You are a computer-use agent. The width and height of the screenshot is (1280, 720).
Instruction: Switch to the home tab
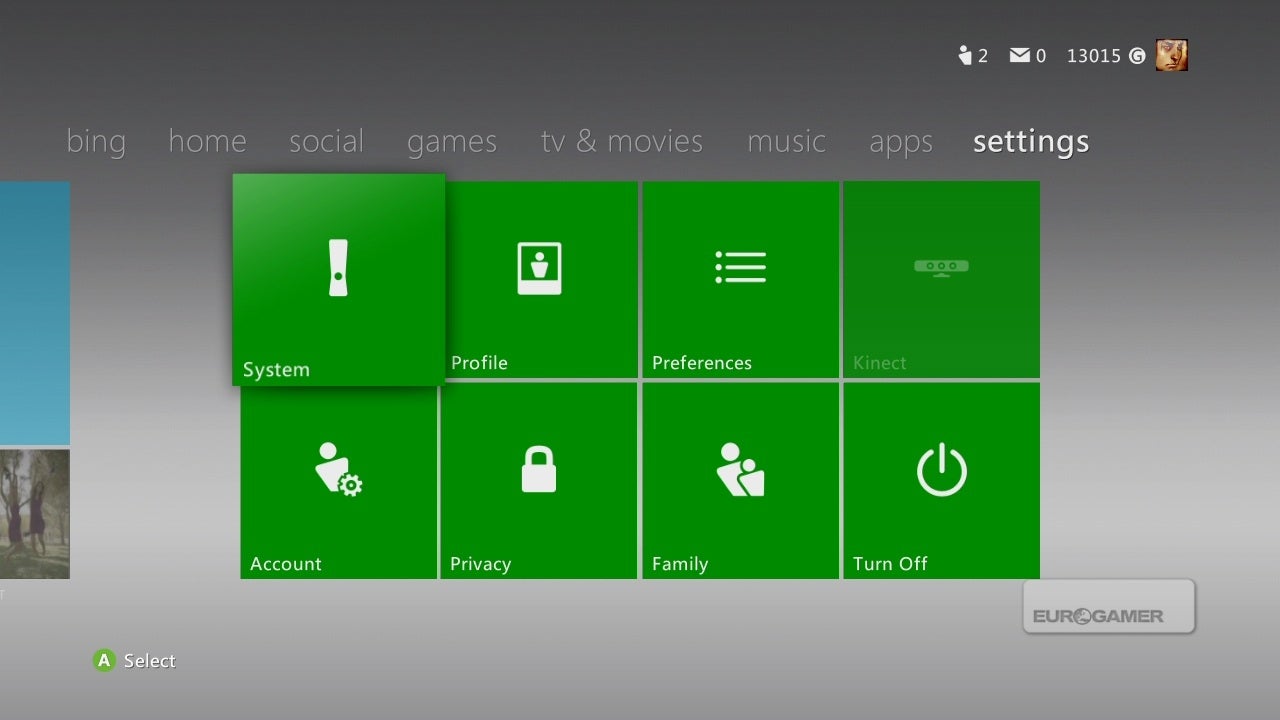tap(207, 141)
